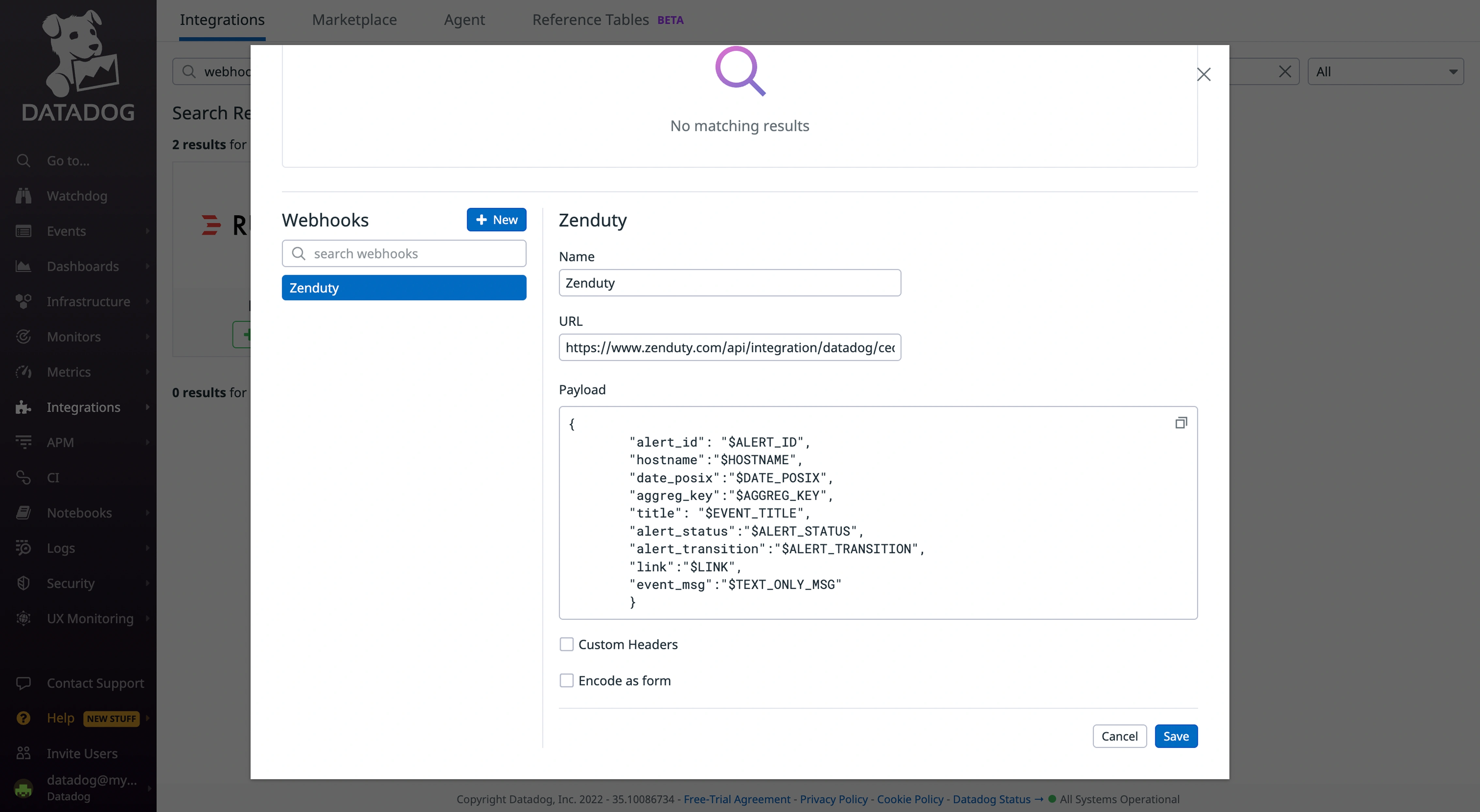Click the New webhook button
This screenshot has height=812, width=1480.
[x=496, y=219]
